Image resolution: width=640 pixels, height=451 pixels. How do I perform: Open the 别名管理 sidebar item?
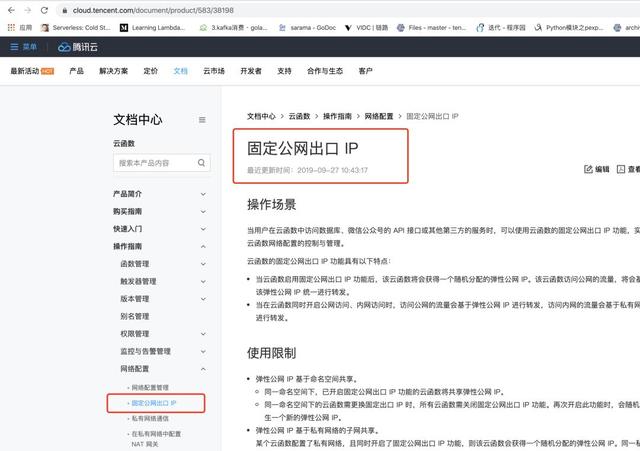(x=135, y=316)
